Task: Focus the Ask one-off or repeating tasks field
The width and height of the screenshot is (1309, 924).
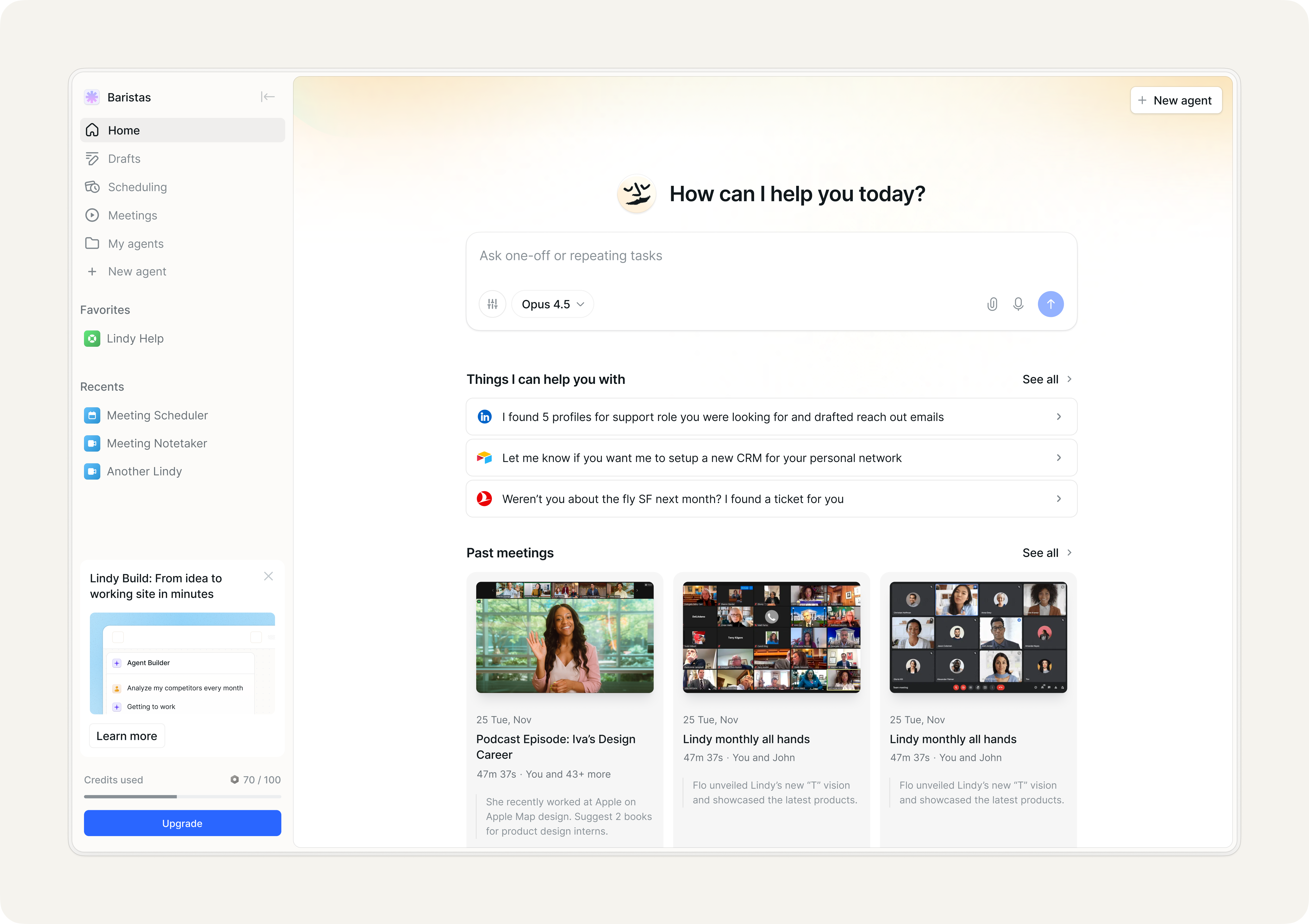Action: click(771, 255)
